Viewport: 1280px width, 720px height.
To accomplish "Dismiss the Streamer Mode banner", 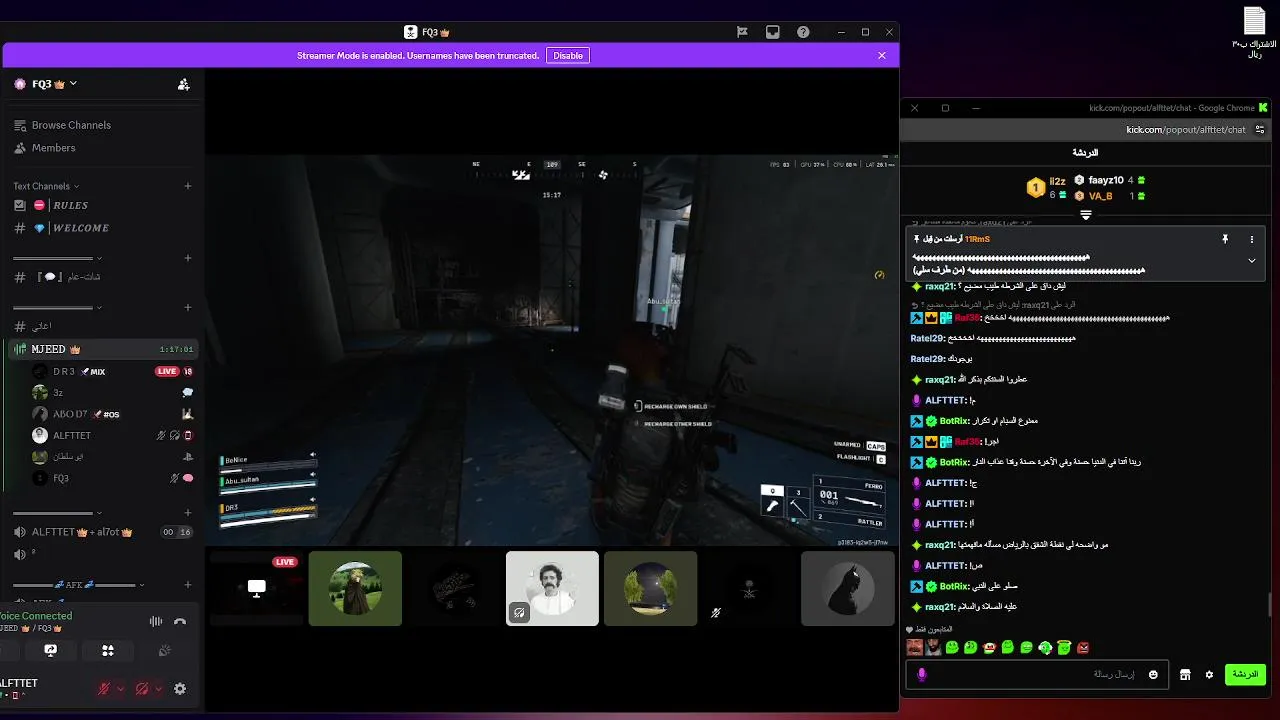I will 881,56.
